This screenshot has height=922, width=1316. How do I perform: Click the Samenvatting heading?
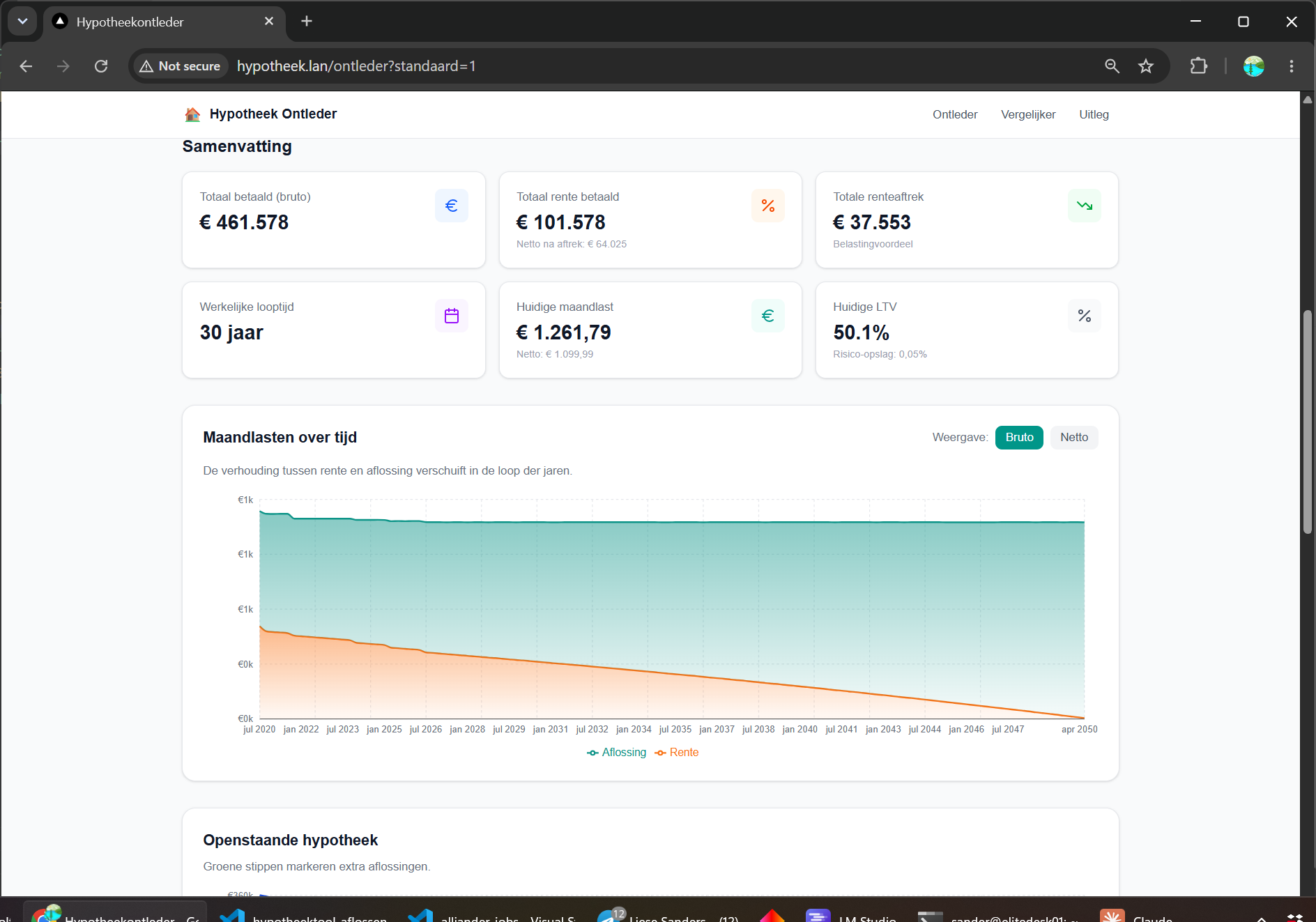pyautogui.click(x=237, y=146)
